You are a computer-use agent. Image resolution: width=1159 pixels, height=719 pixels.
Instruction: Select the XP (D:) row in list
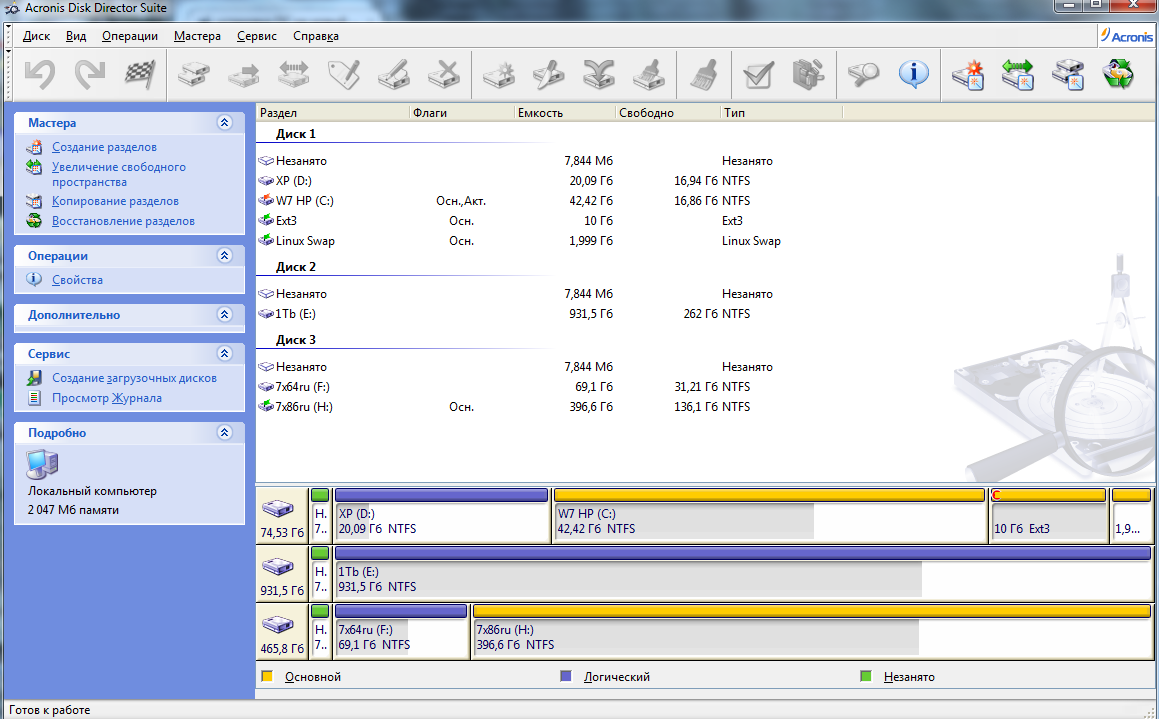tap(549, 181)
